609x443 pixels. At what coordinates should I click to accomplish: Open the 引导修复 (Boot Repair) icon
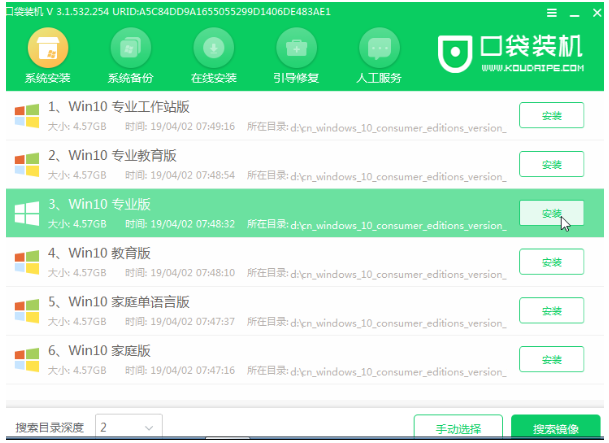[x=296, y=48]
